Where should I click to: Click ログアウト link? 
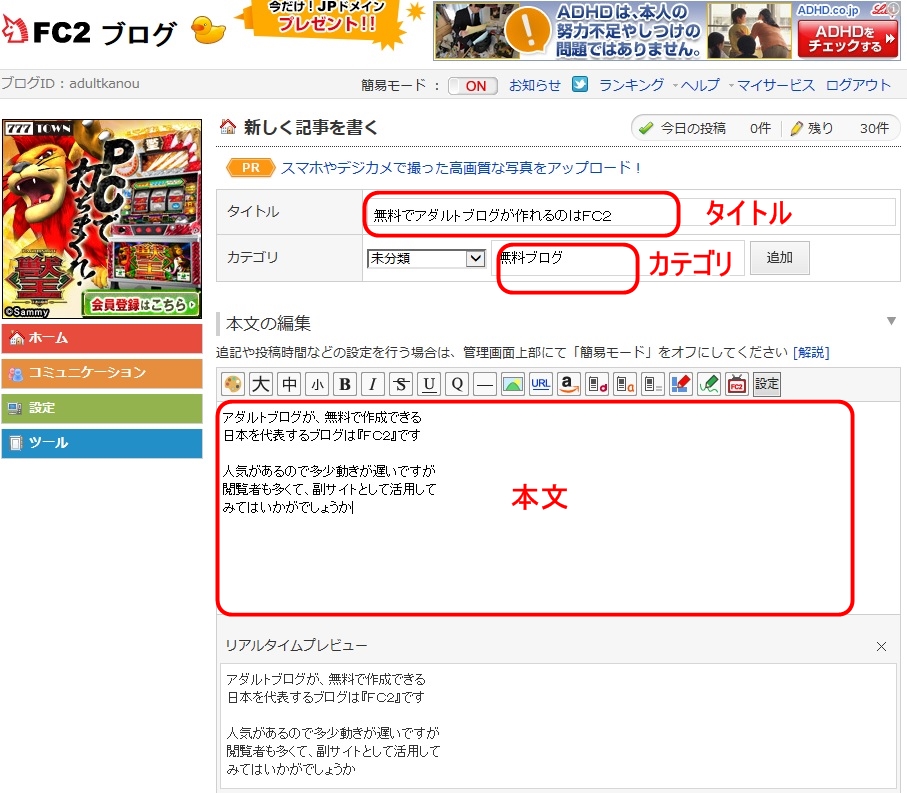858,86
